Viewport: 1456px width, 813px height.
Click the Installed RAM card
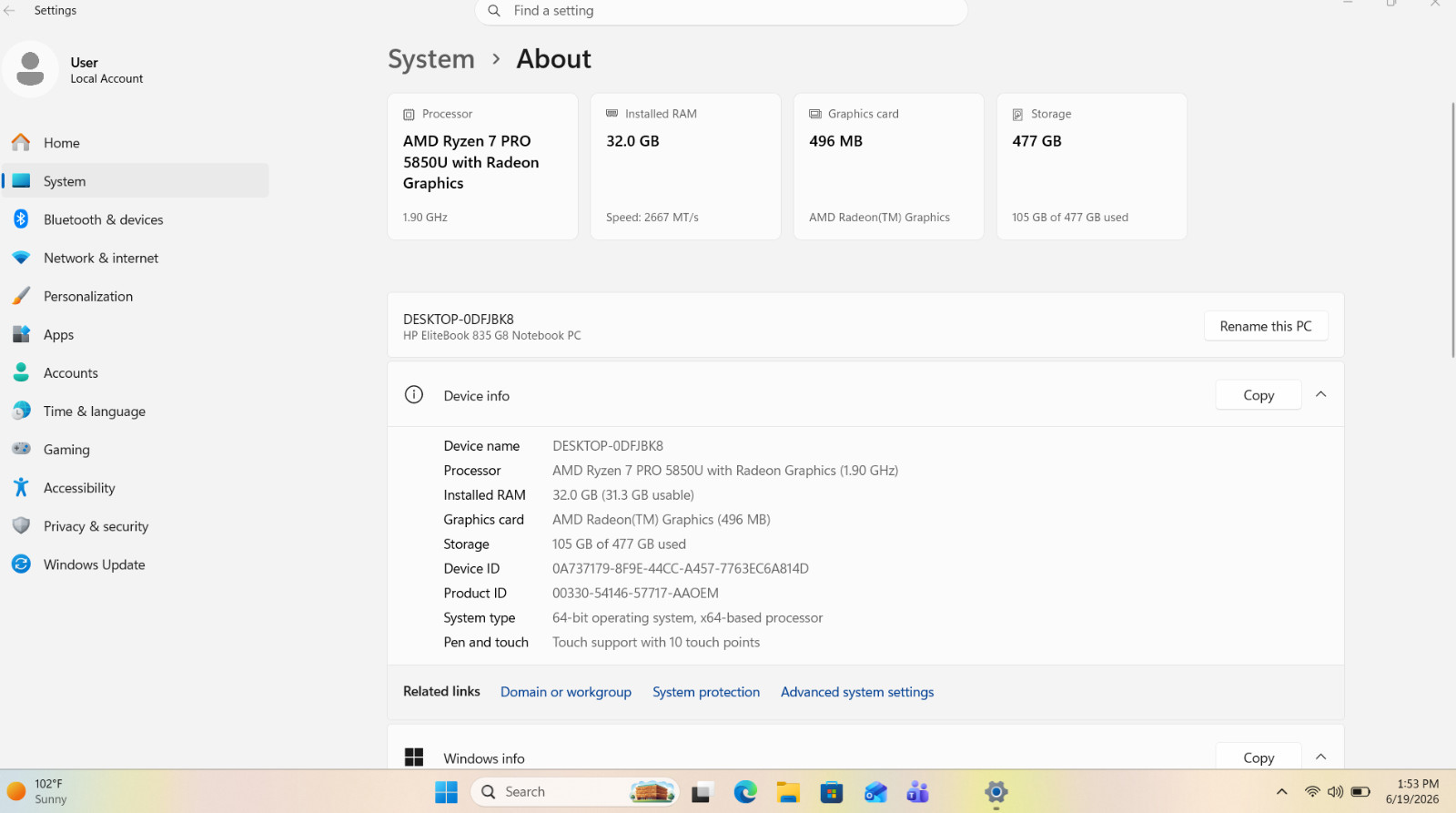(685, 167)
